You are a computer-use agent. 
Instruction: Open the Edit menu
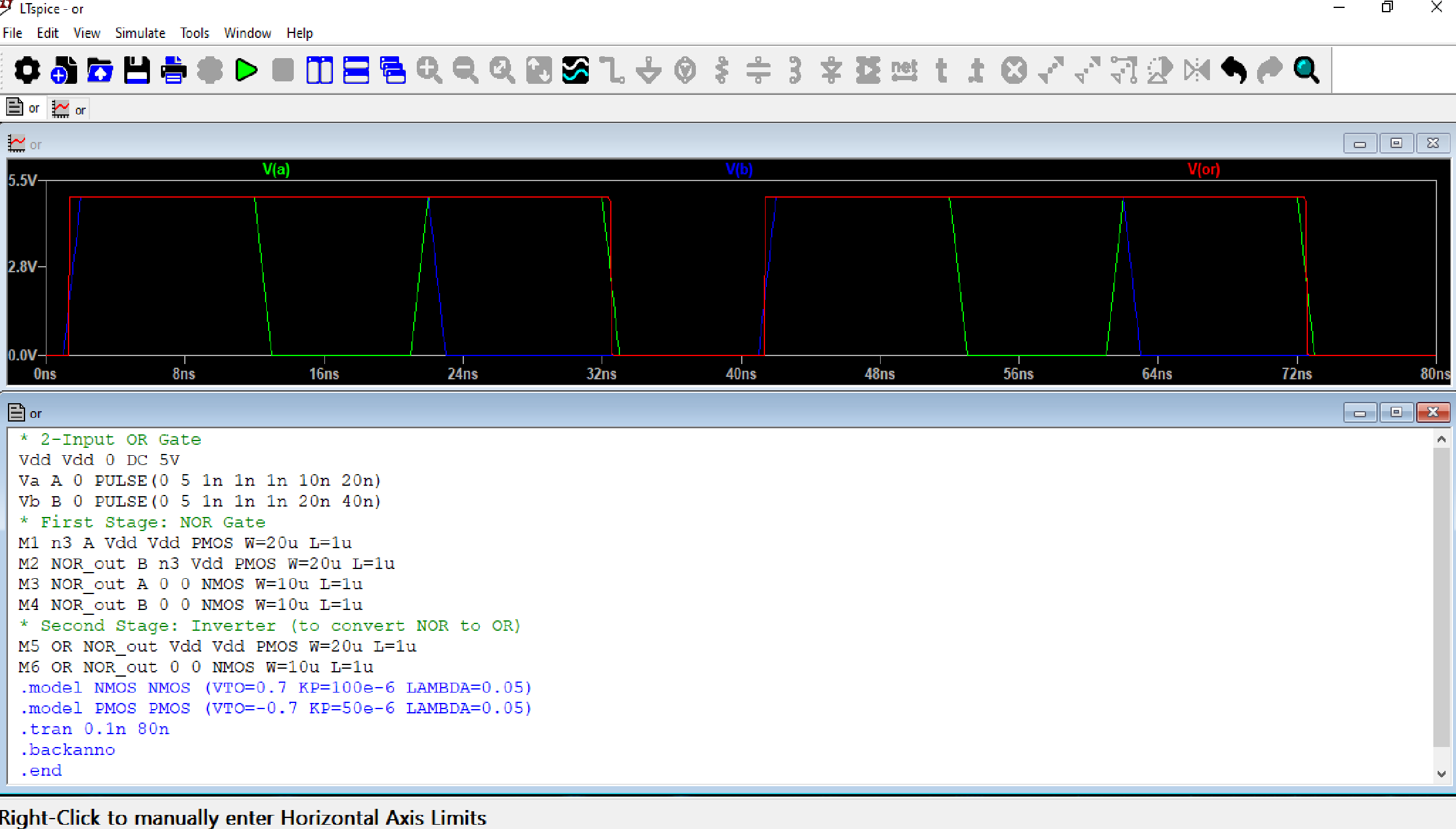click(48, 33)
